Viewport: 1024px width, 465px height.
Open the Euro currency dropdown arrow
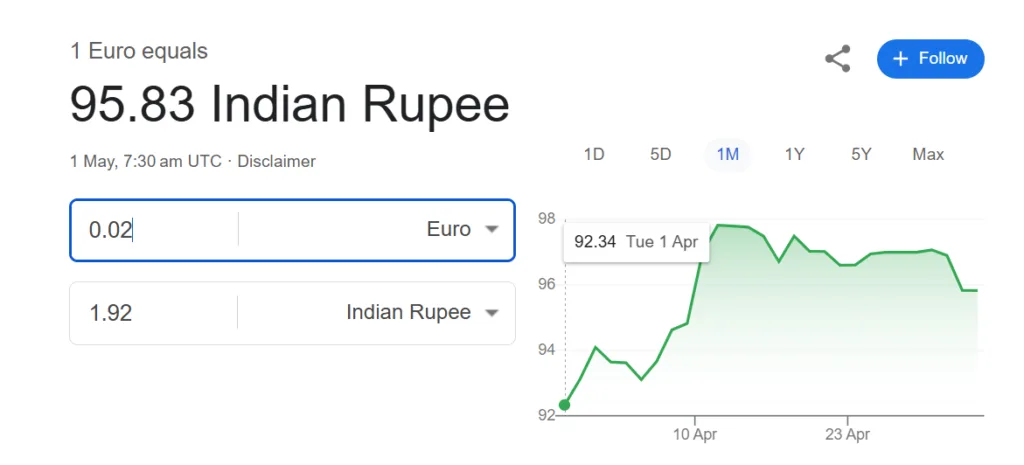pos(492,229)
